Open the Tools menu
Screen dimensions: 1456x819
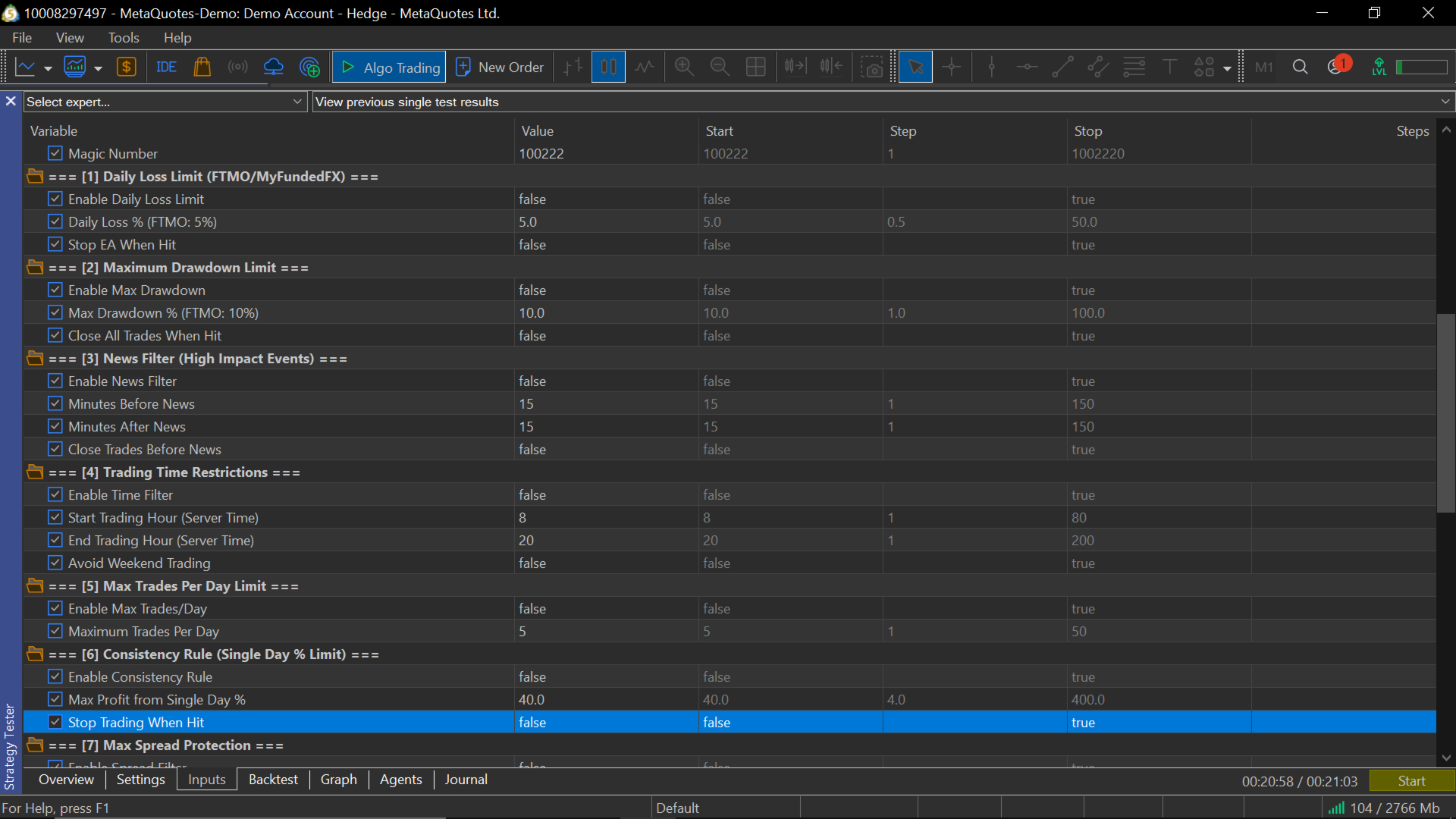click(x=123, y=37)
